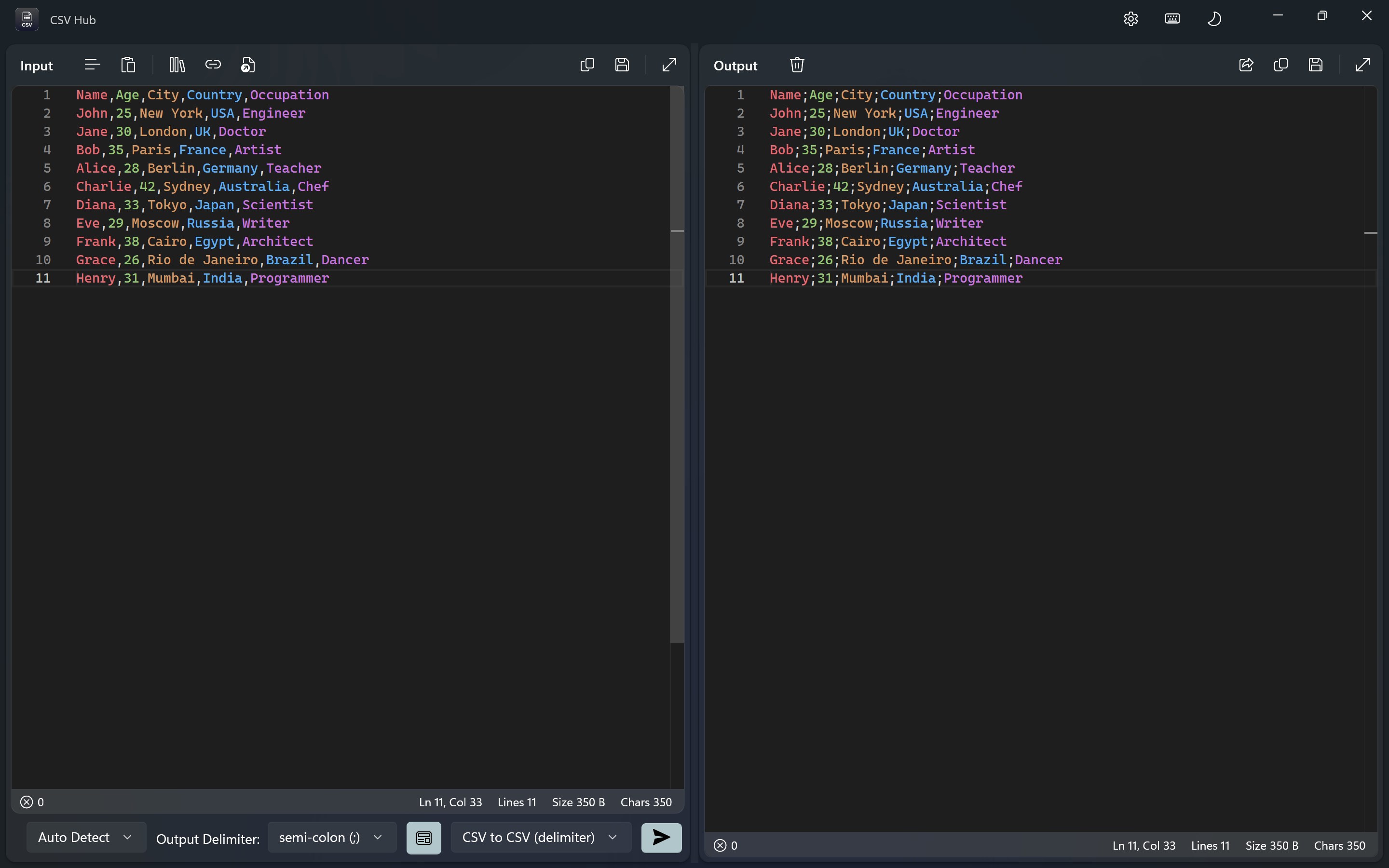Click the Input error count indicator
This screenshot has height=868, width=1389.
pos(32,802)
